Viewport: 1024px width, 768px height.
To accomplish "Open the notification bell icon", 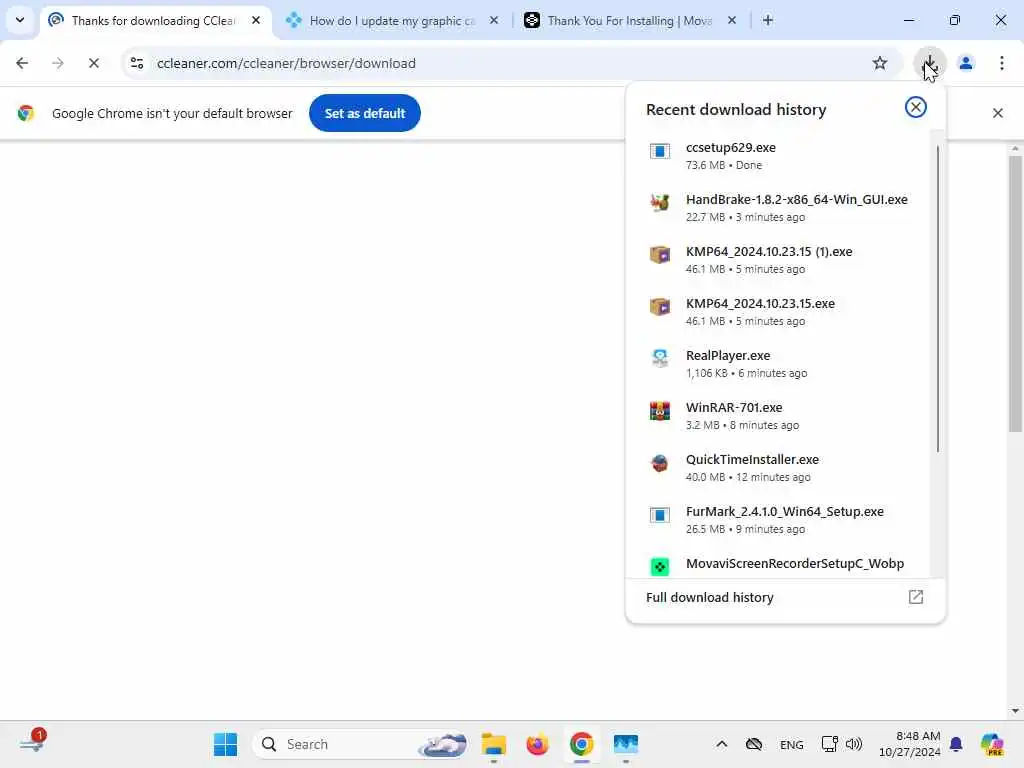I will click(956, 744).
